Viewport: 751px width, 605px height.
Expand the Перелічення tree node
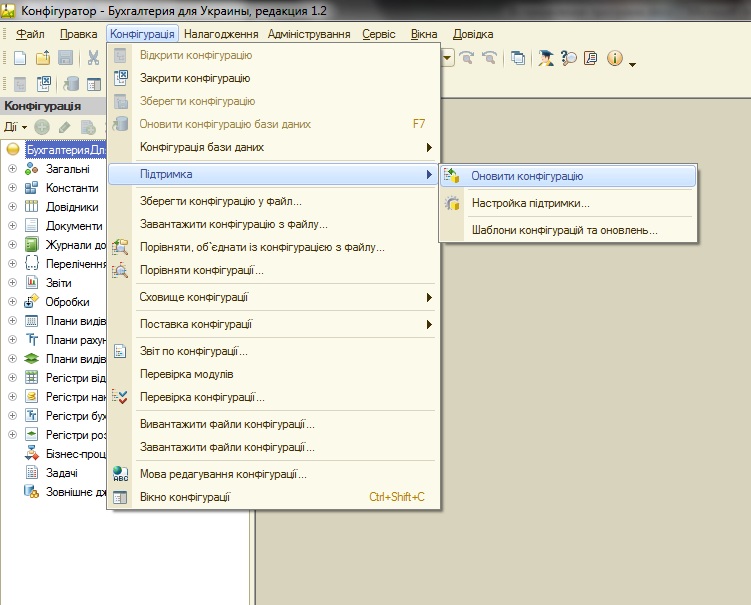[12, 263]
